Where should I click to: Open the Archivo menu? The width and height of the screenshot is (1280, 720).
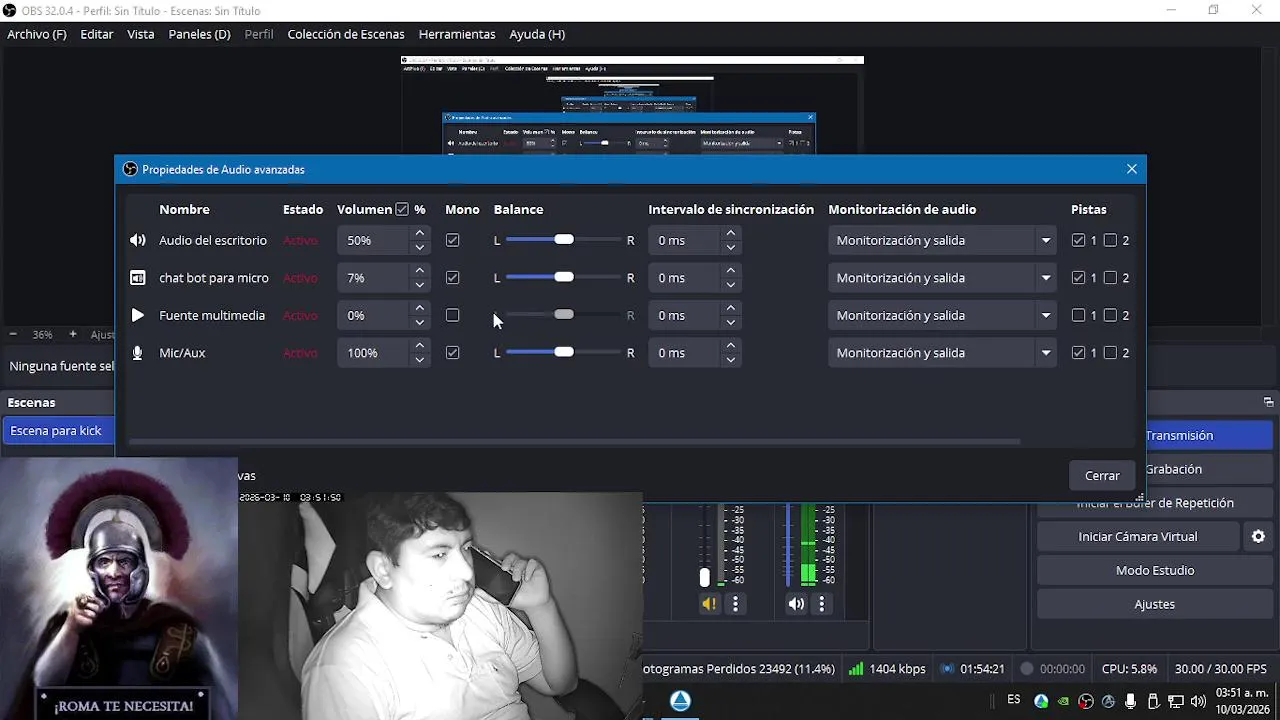tap(37, 34)
